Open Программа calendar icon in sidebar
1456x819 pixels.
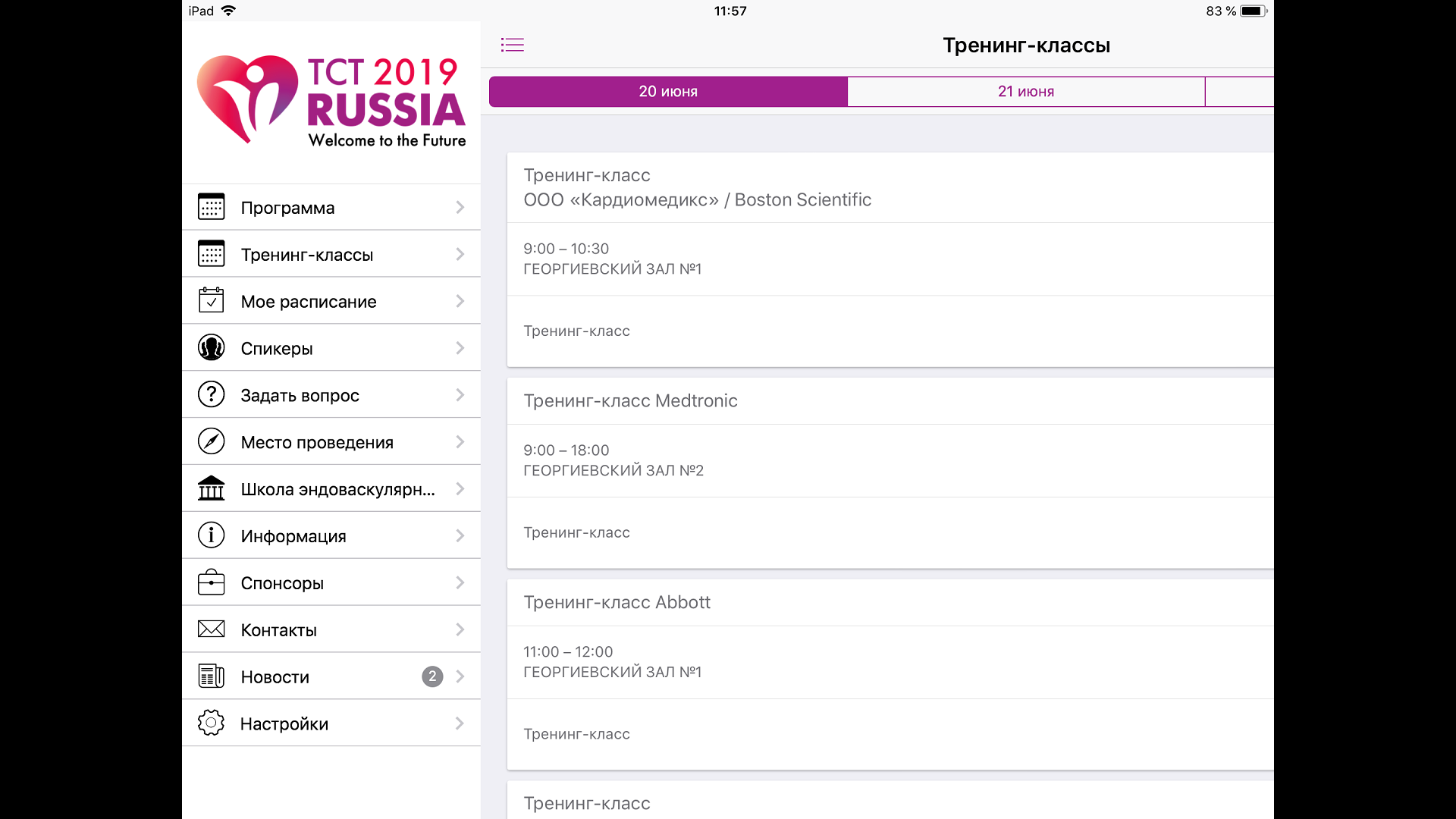(x=211, y=207)
